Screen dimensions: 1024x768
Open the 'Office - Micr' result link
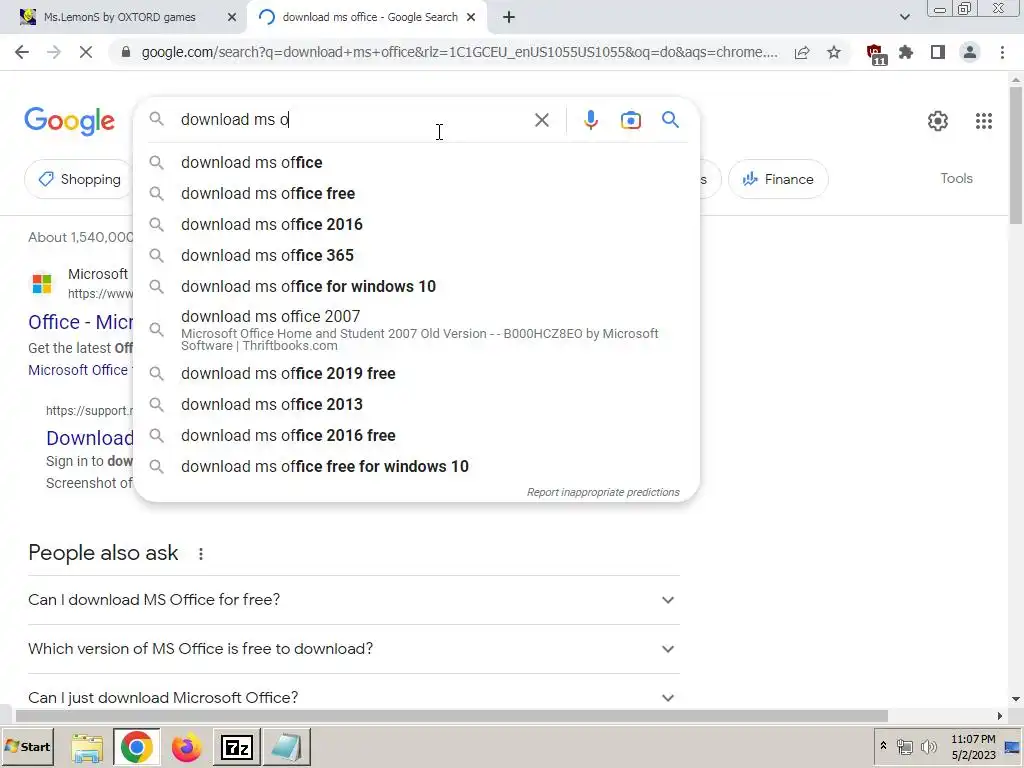tap(80, 322)
